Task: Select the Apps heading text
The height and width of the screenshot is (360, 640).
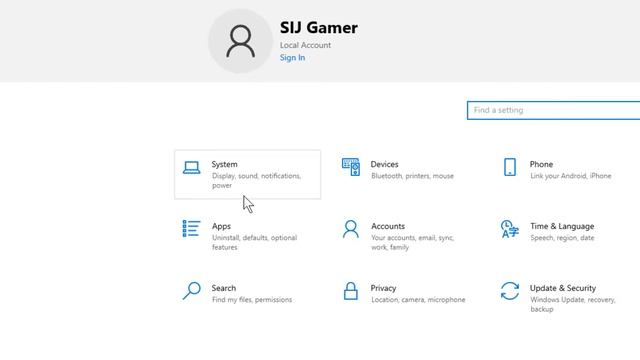Action: [x=221, y=226]
